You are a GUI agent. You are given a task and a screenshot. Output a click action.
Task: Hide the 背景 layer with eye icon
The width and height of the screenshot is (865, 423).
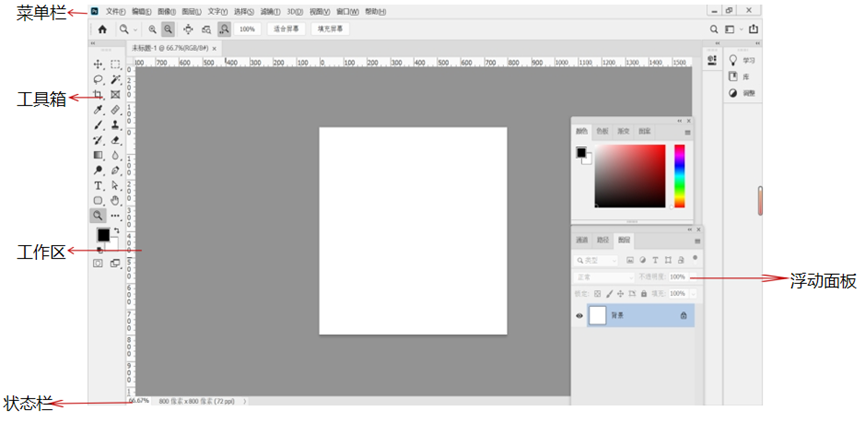(579, 316)
